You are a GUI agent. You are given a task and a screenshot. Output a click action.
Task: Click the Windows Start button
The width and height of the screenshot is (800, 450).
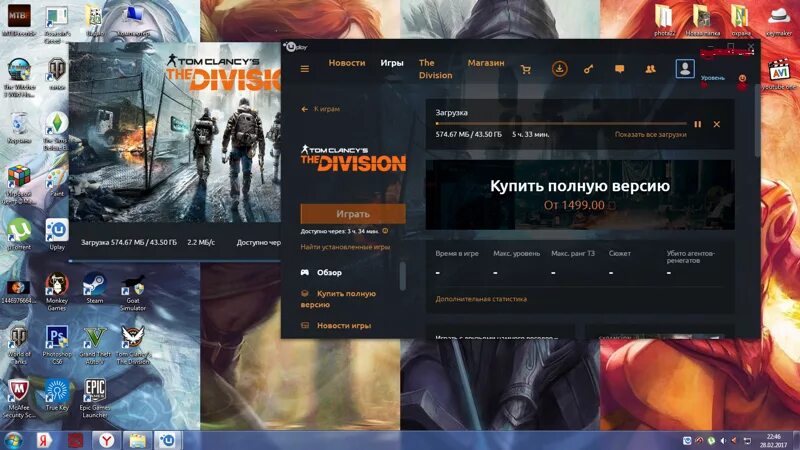(x=13, y=440)
